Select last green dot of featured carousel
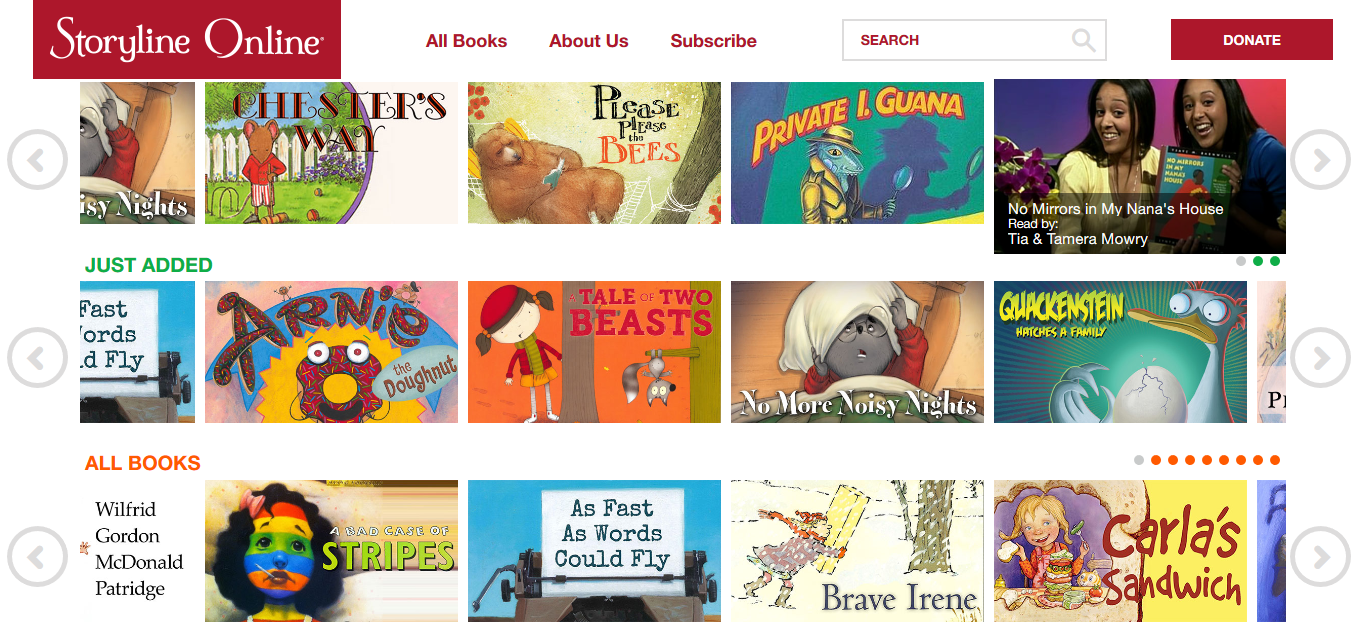 pyautogui.click(x=1275, y=261)
